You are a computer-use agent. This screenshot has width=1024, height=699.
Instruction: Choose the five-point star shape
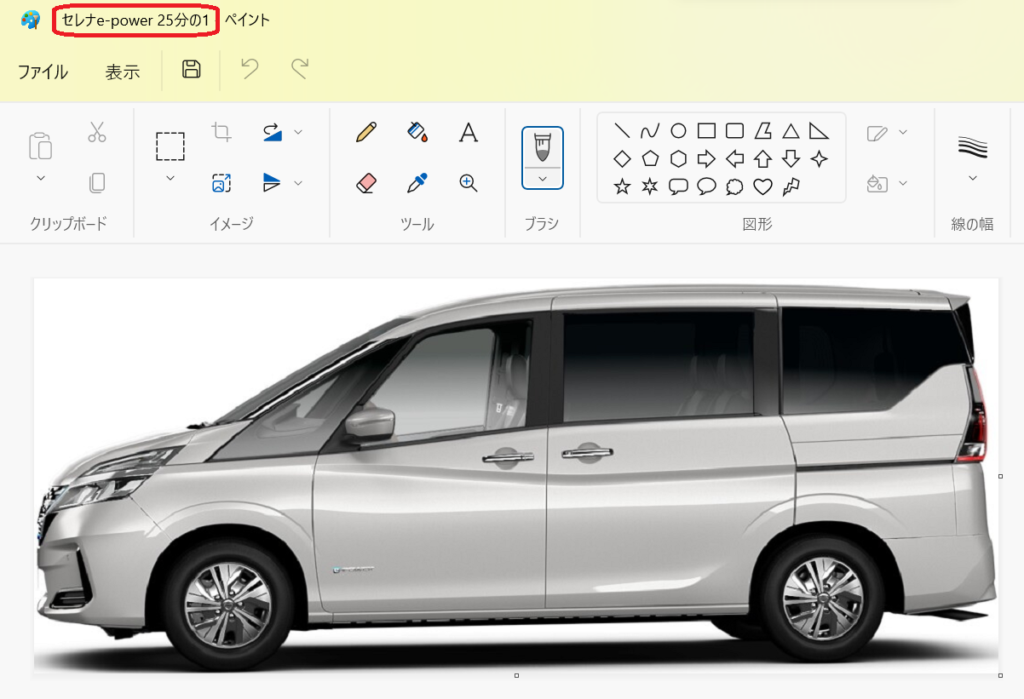[x=622, y=186]
